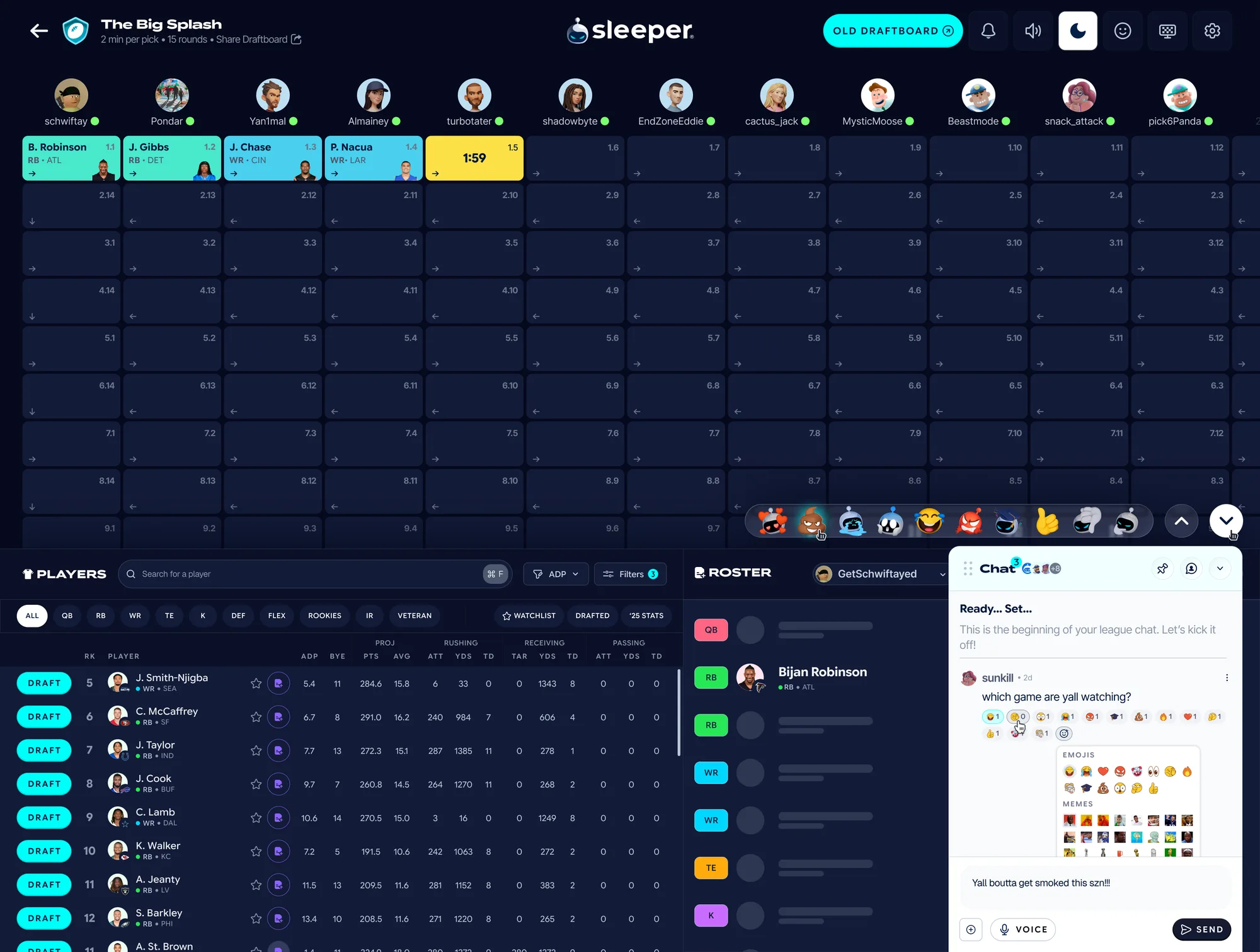Open draft settings gear
Image resolution: width=1260 pixels, height=952 pixels.
(x=1212, y=31)
